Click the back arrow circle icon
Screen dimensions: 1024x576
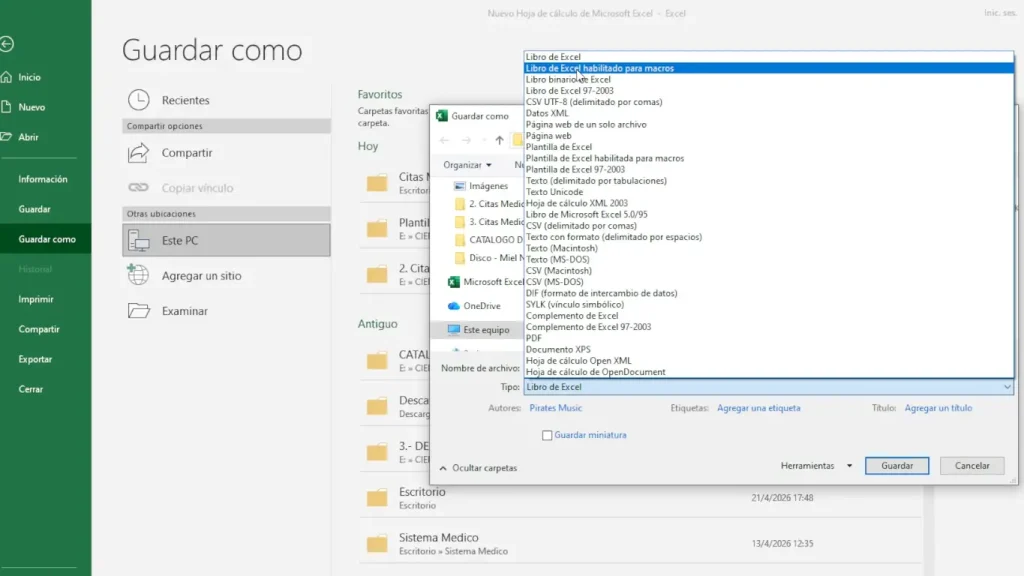click(x=7, y=44)
